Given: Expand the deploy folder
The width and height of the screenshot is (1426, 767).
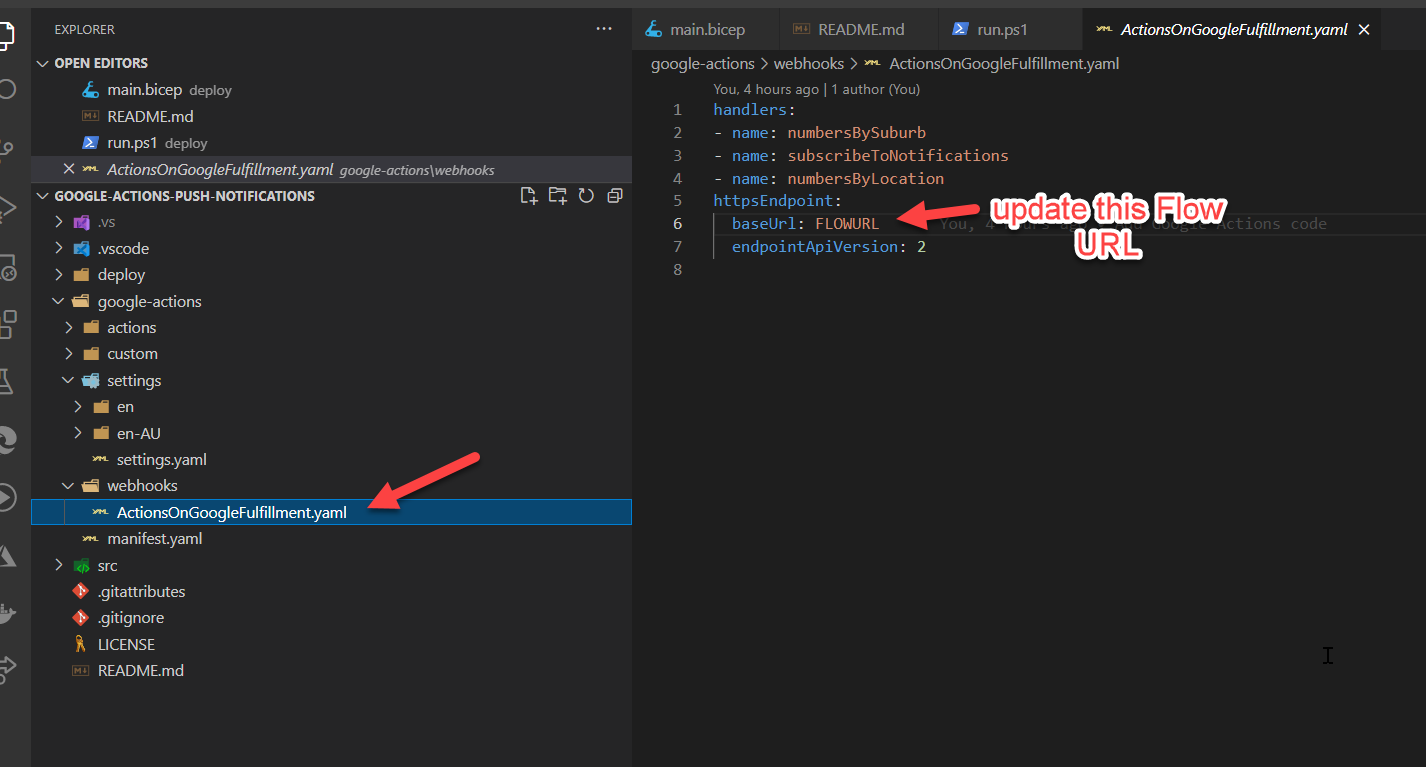Looking at the screenshot, I should (121, 275).
